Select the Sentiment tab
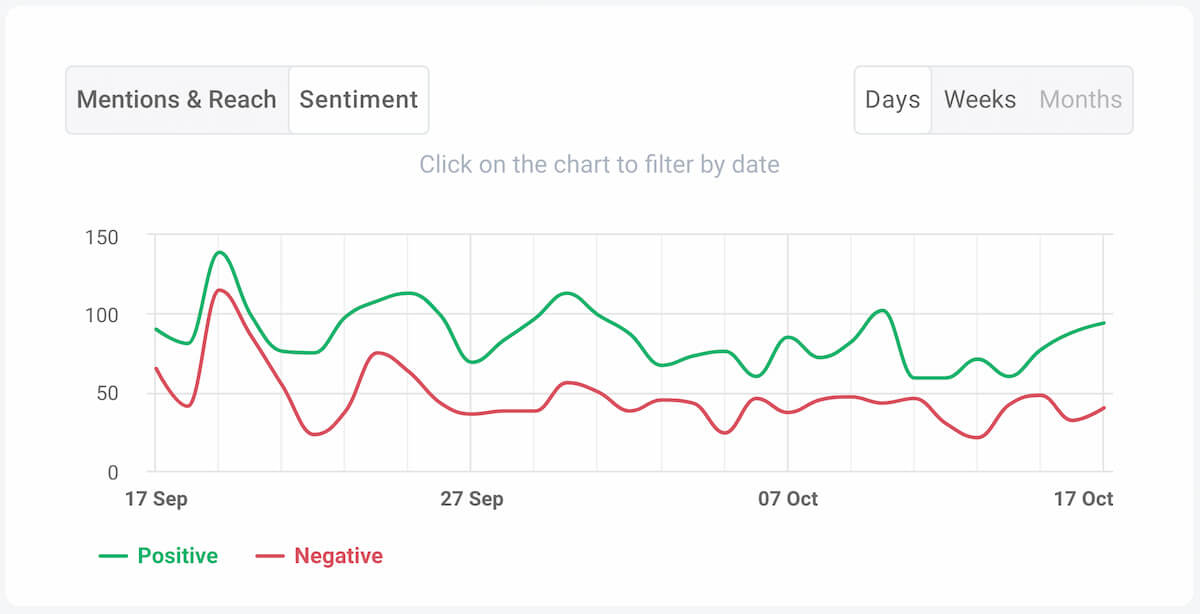 358,100
